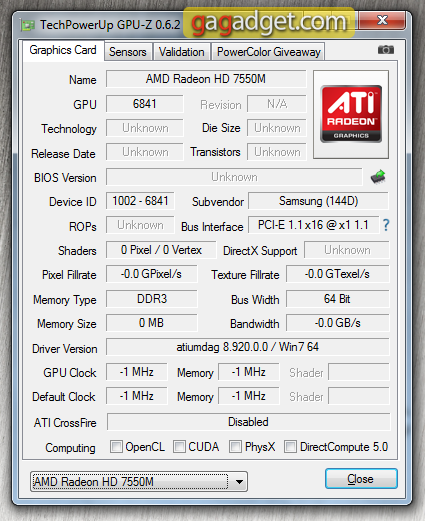Click the Memory Type value DDR3
Screen dimensions: 425x521
[x=152, y=299]
